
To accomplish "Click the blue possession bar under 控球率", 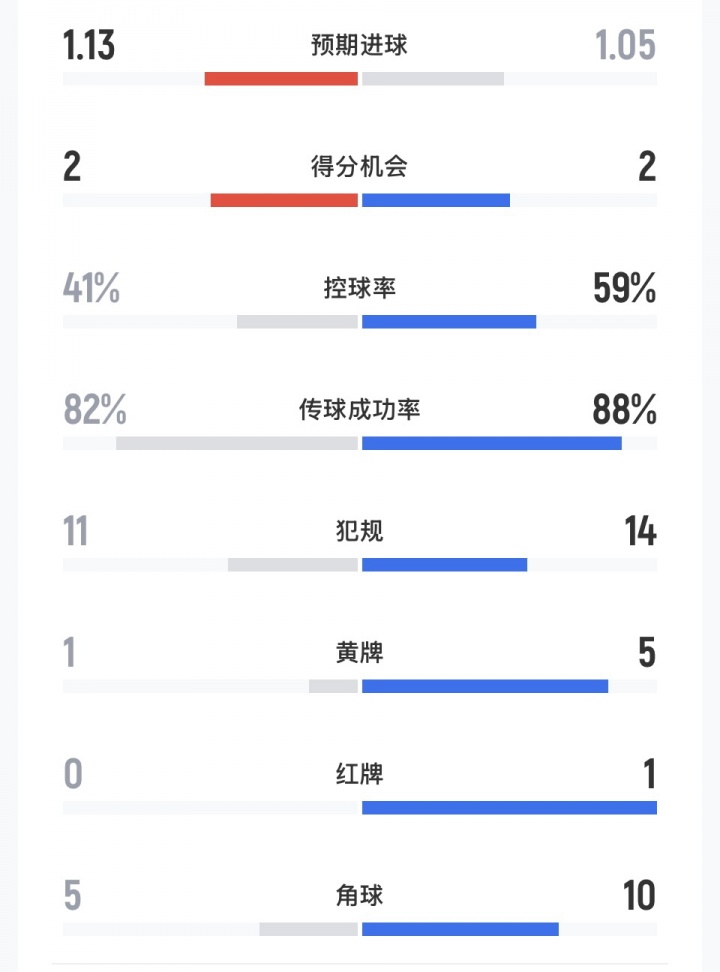I will pyautogui.click(x=448, y=322).
